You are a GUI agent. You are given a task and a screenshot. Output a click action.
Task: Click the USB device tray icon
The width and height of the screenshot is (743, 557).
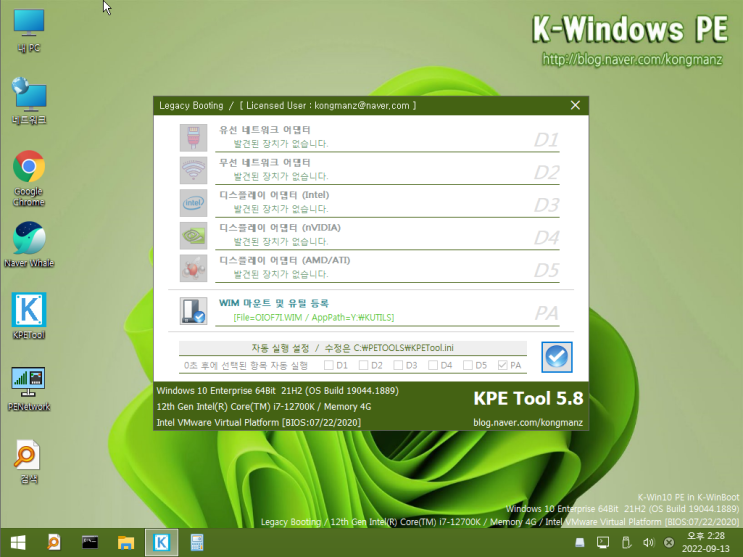[x=626, y=542]
